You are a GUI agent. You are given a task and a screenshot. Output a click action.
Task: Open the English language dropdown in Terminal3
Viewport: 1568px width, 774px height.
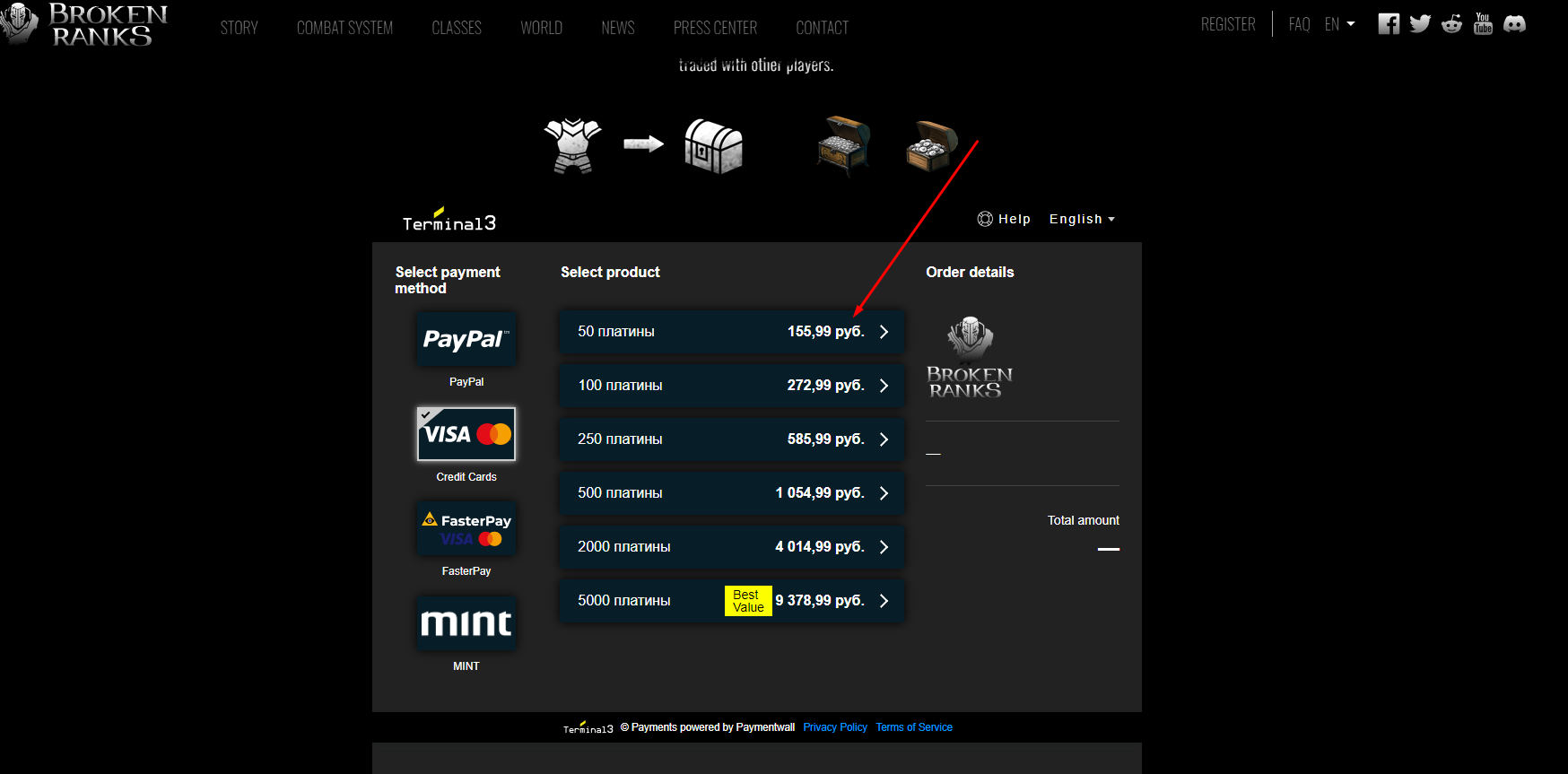pos(1082,219)
